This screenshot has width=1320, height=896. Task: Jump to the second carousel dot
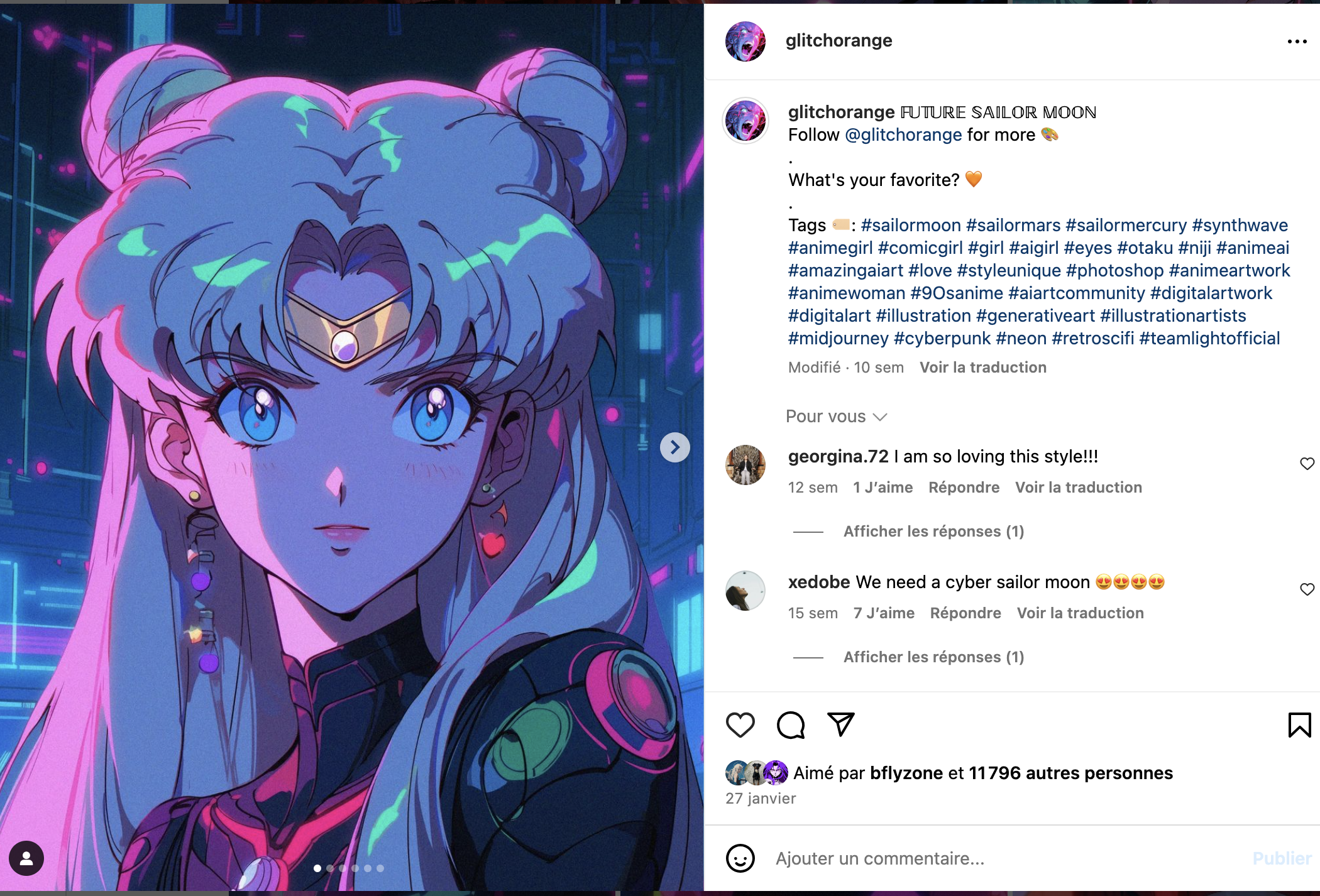[x=330, y=868]
